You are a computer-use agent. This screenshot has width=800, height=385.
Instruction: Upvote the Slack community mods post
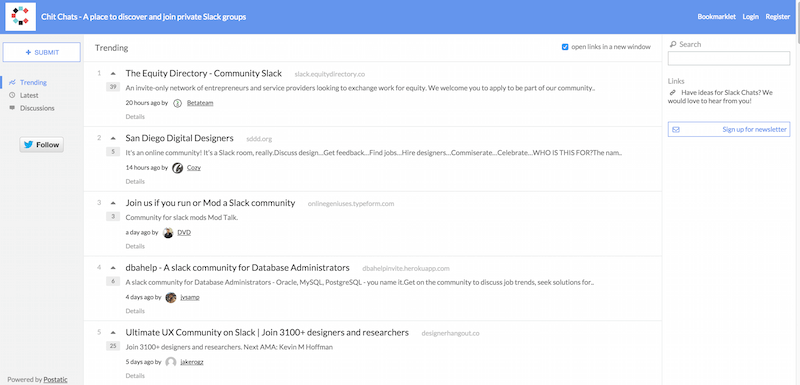coord(113,203)
